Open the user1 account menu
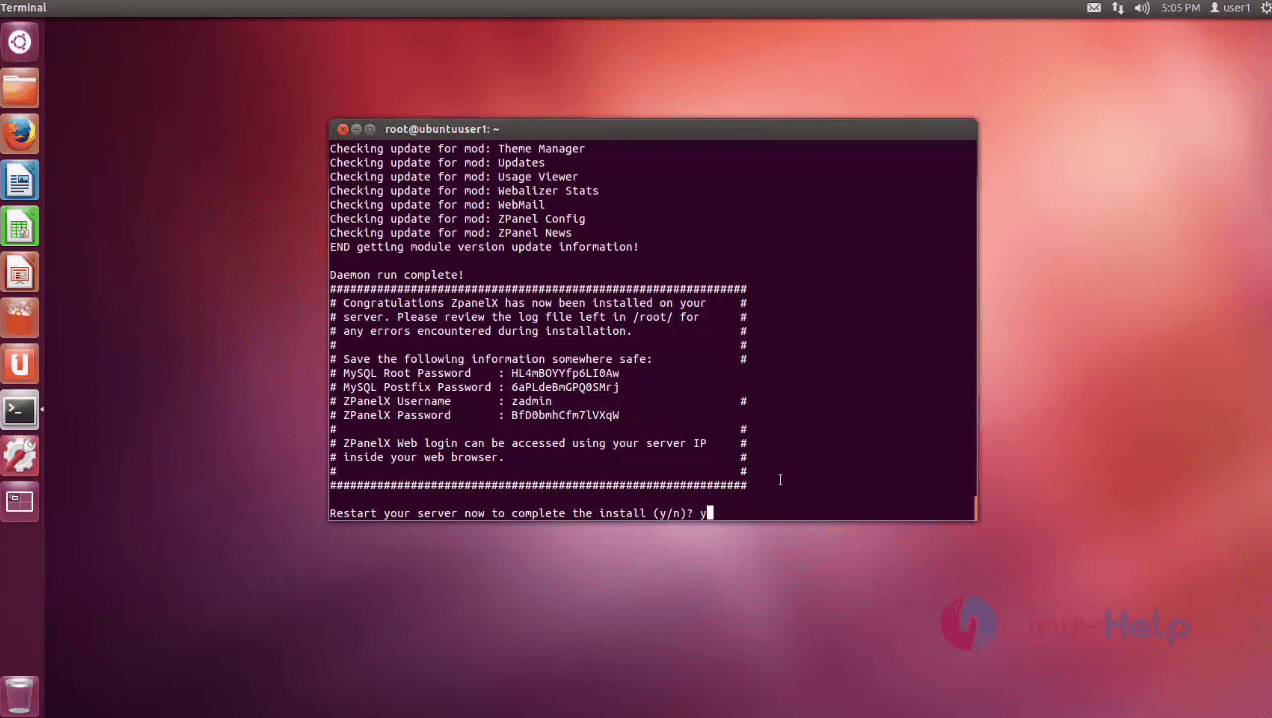This screenshot has width=1272, height=718. pos(1230,8)
